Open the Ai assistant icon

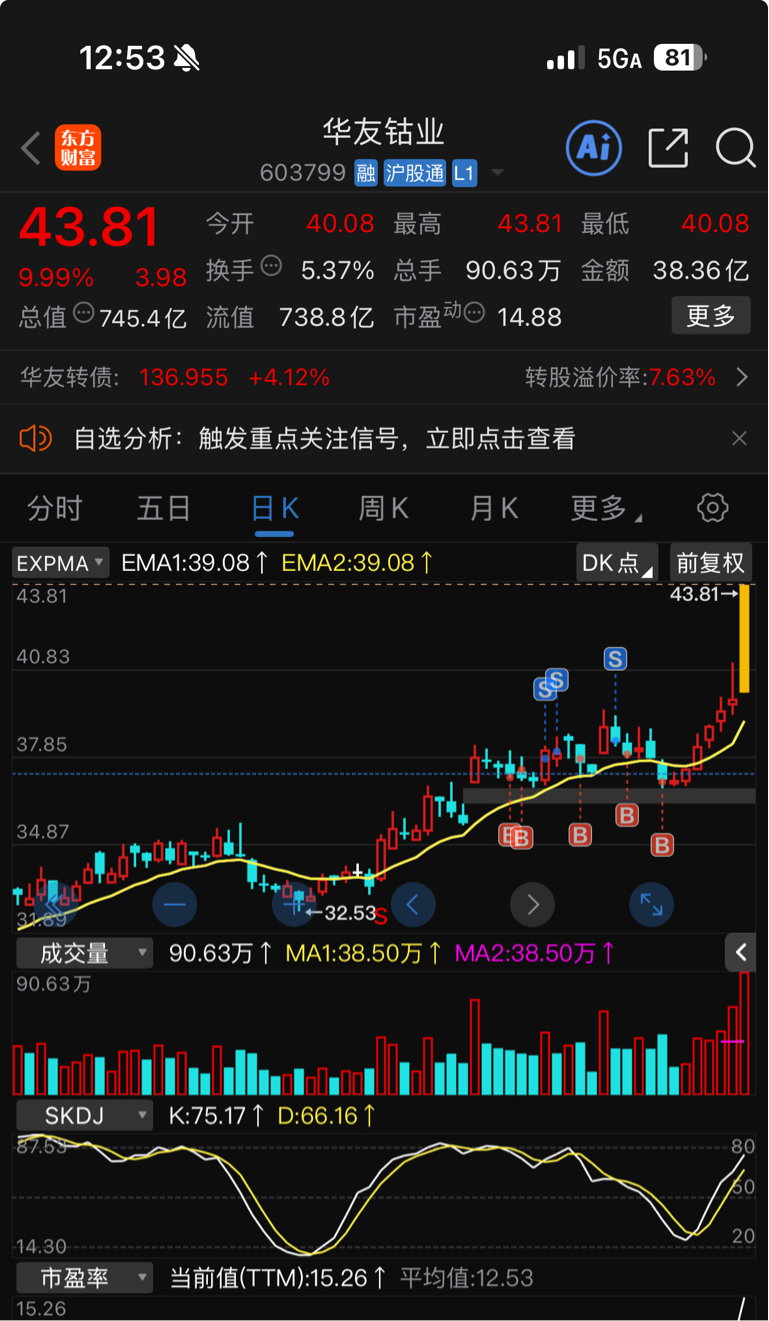click(x=594, y=148)
